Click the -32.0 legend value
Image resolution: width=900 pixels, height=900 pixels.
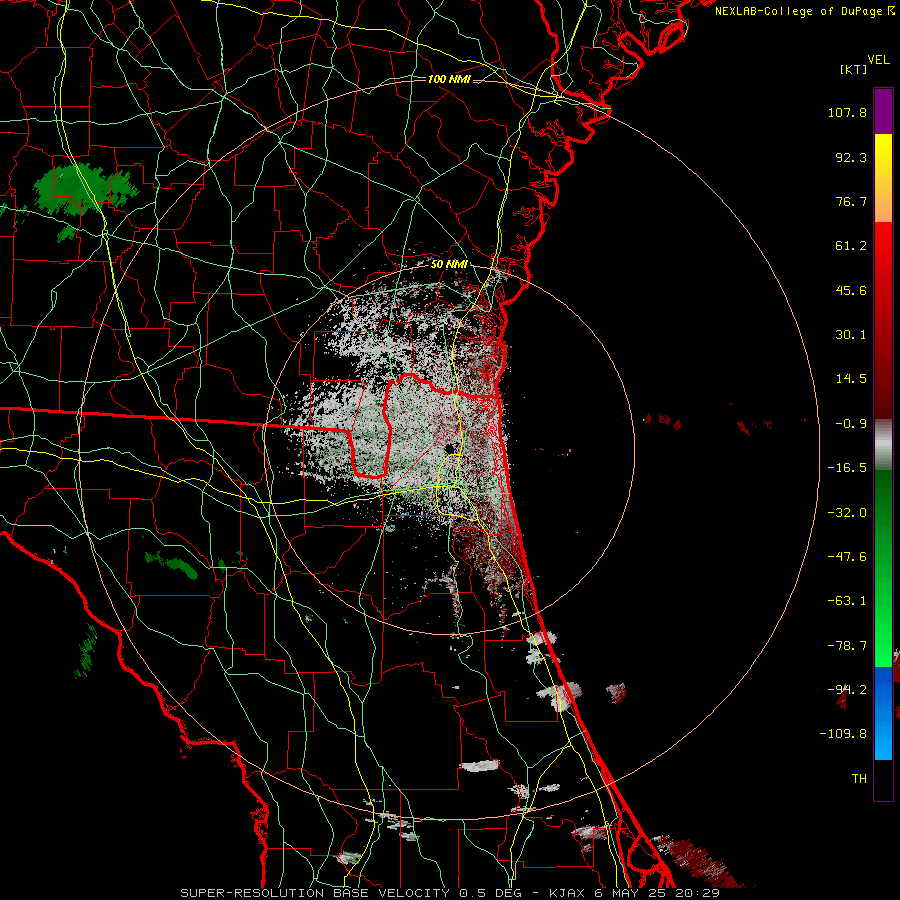click(x=847, y=513)
